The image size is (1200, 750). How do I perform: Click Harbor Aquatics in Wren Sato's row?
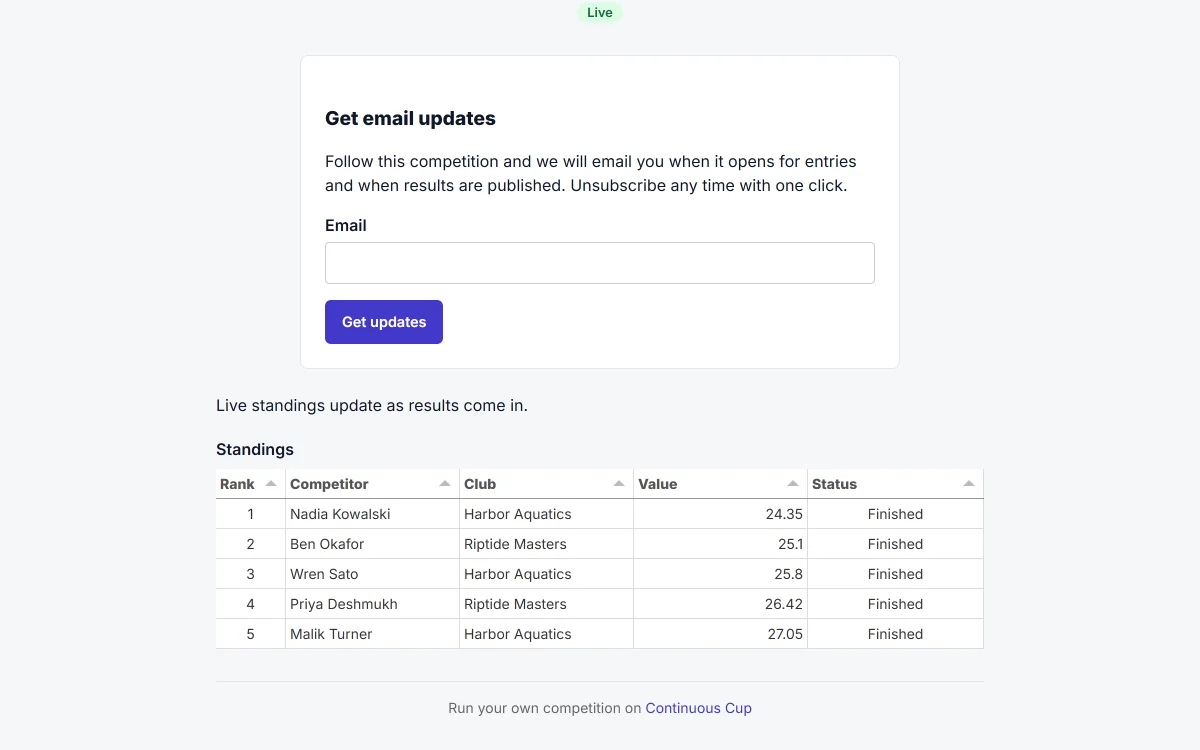point(518,574)
